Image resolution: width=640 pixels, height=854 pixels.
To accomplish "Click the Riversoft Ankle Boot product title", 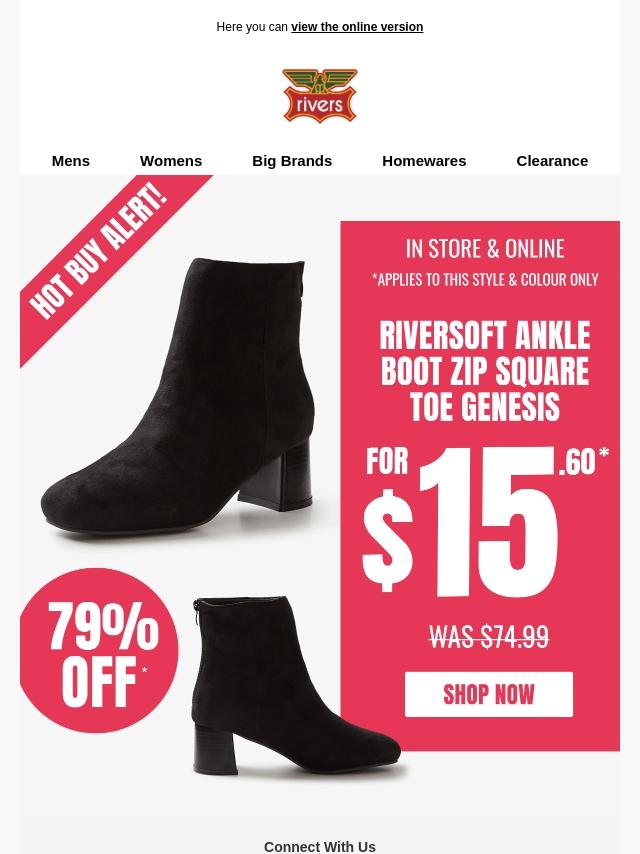I will 484,371.
